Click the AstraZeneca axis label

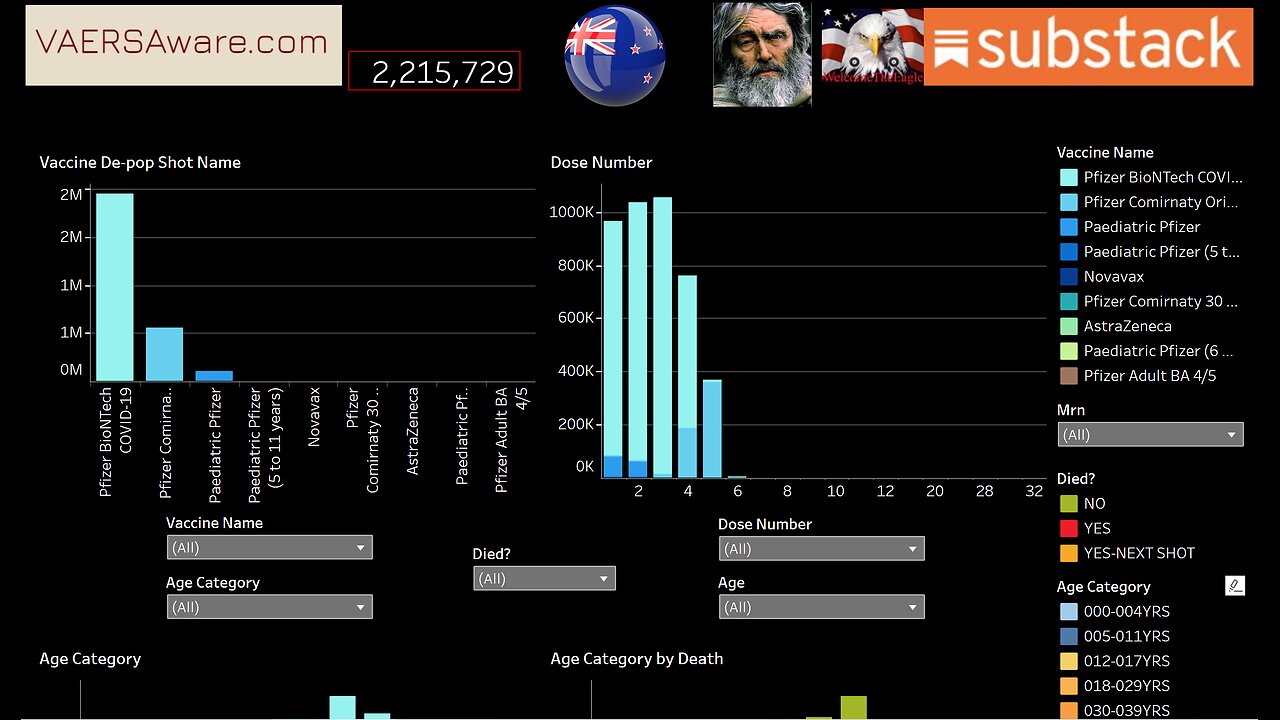(x=413, y=431)
